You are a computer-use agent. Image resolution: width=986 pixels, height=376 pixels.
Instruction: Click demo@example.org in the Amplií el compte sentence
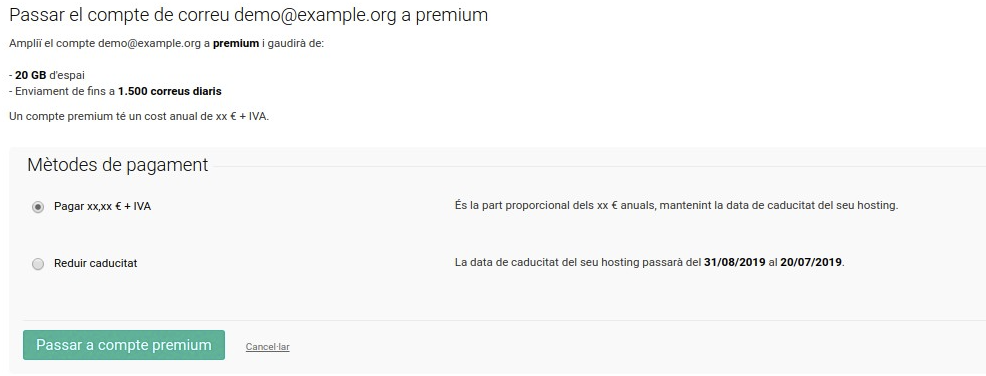150,44
